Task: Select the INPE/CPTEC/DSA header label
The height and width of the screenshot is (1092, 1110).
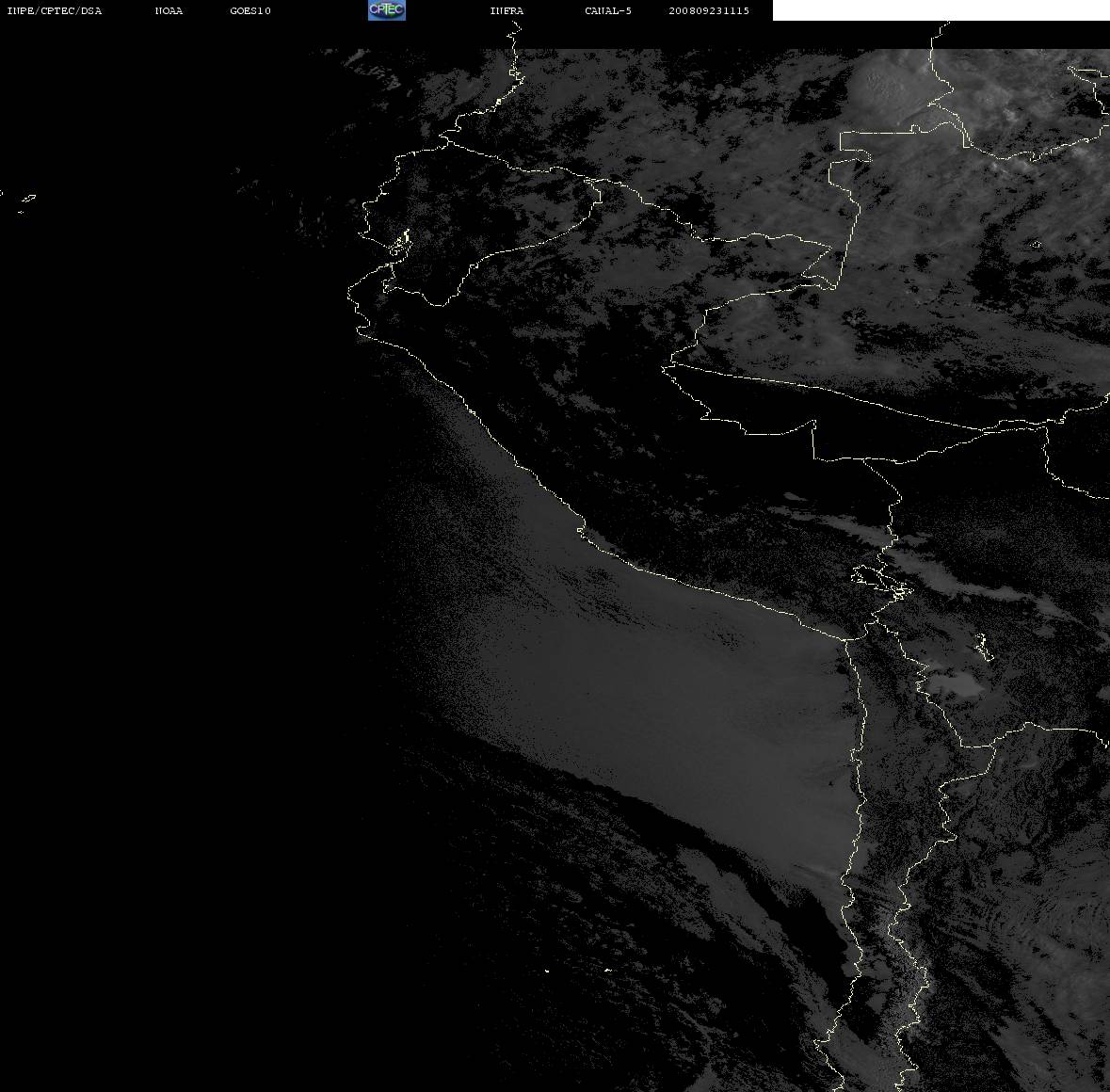Action: 55,10
